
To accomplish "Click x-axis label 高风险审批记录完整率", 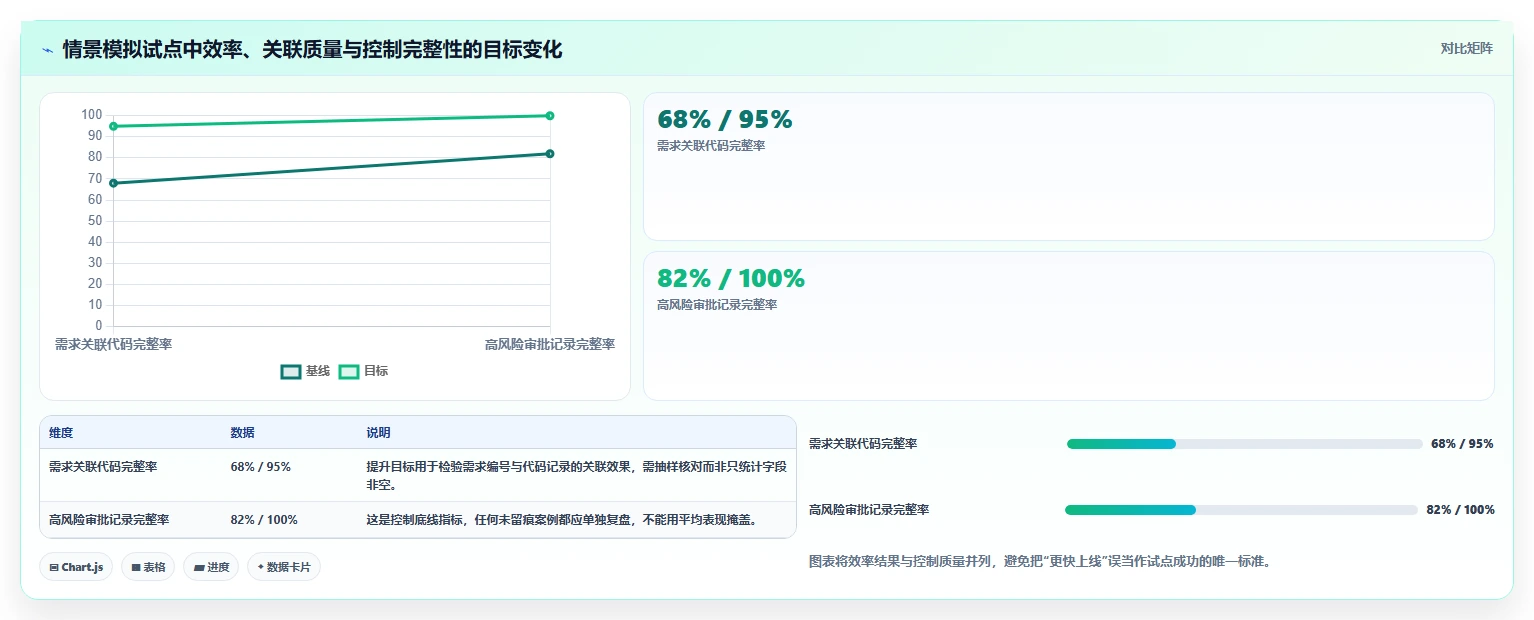I will click(550, 344).
